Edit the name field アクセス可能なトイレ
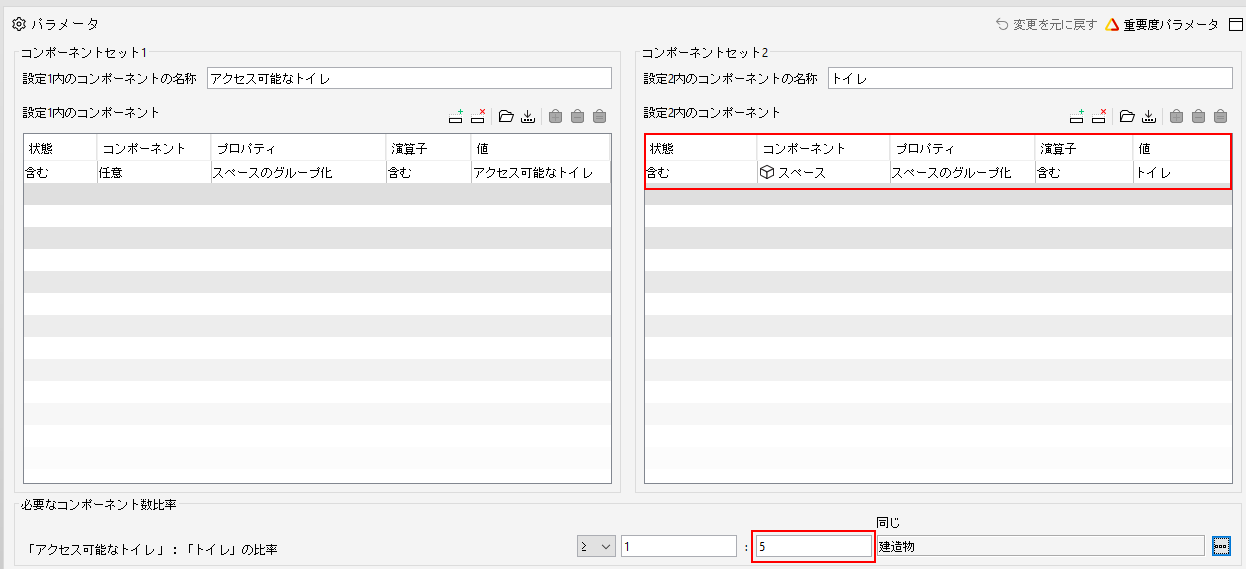The height and width of the screenshot is (569, 1246). (409, 78)
